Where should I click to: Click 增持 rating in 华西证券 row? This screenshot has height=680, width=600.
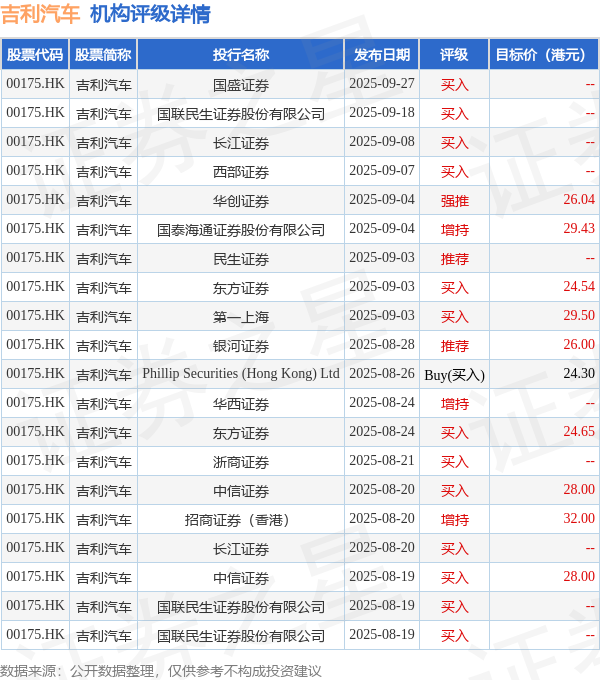coord(455,404)
